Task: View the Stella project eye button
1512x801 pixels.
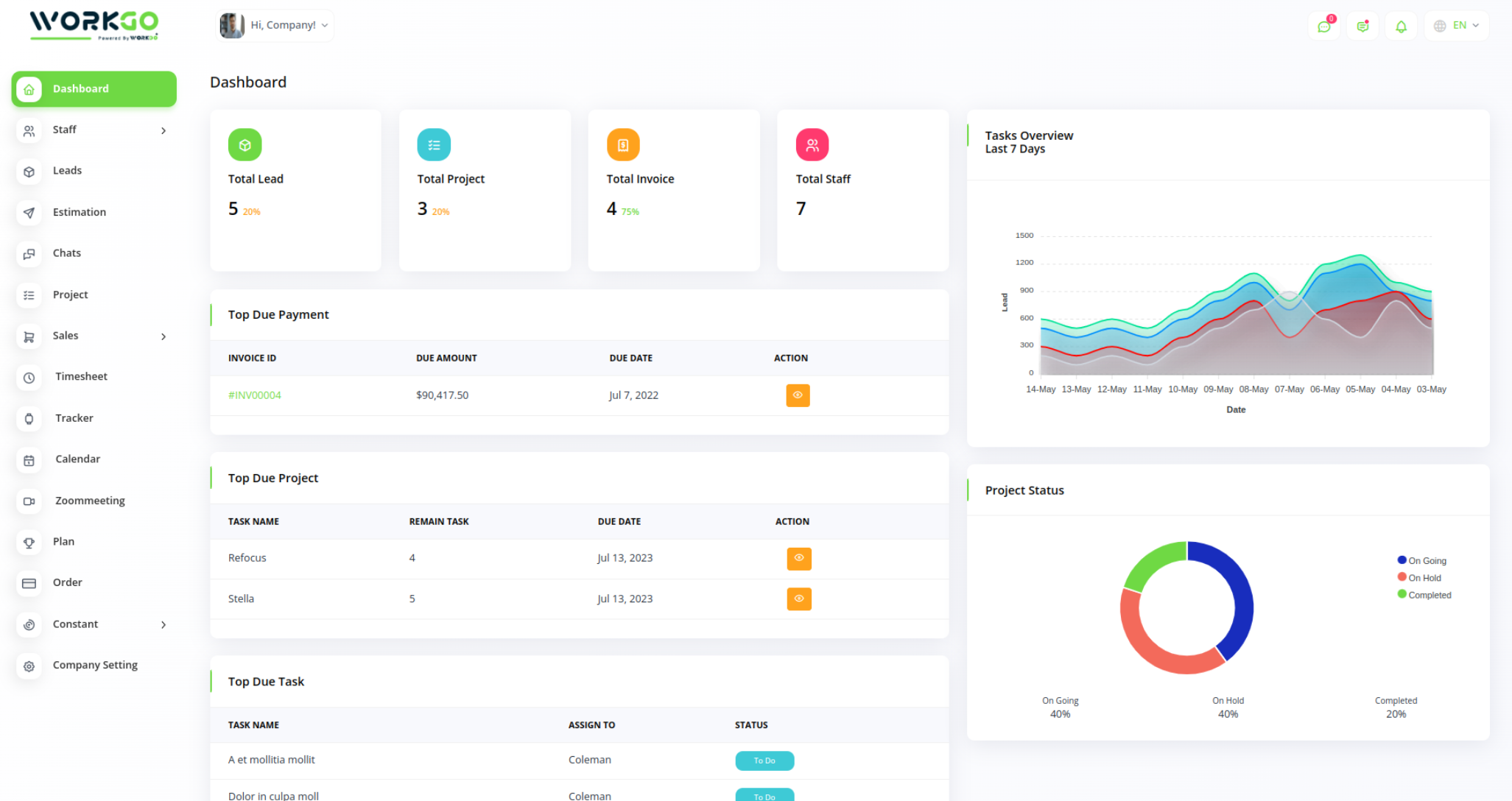Action: point(798,599)
